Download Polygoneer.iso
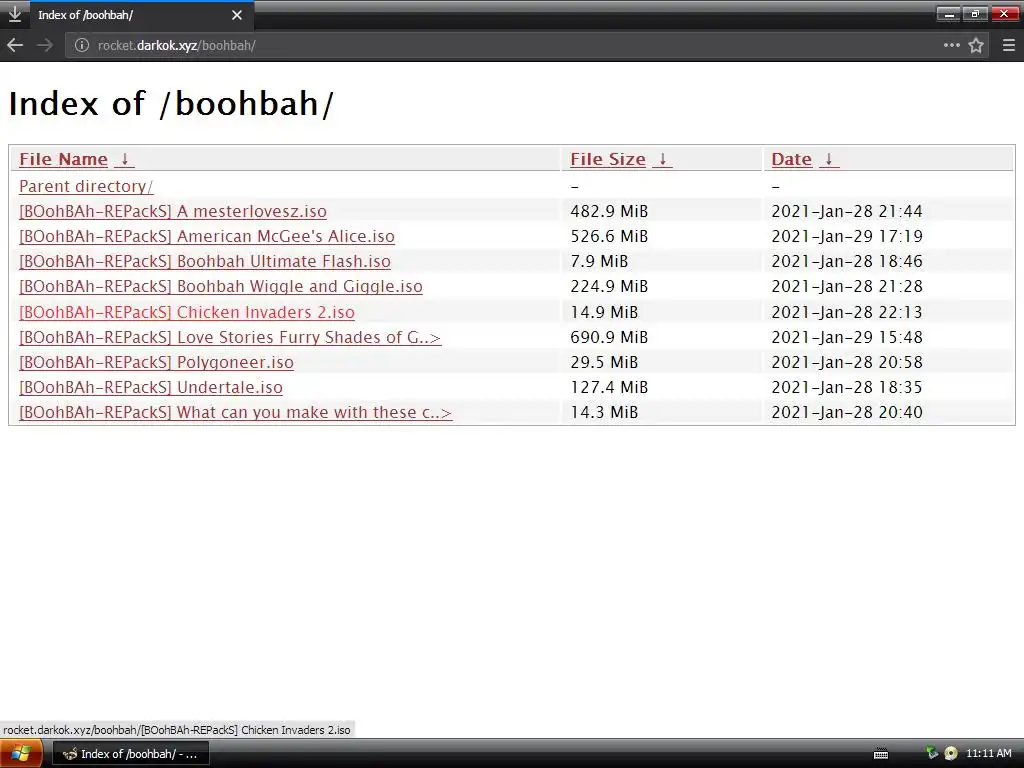Screen dimensions: 1024x768 (157, 362)
